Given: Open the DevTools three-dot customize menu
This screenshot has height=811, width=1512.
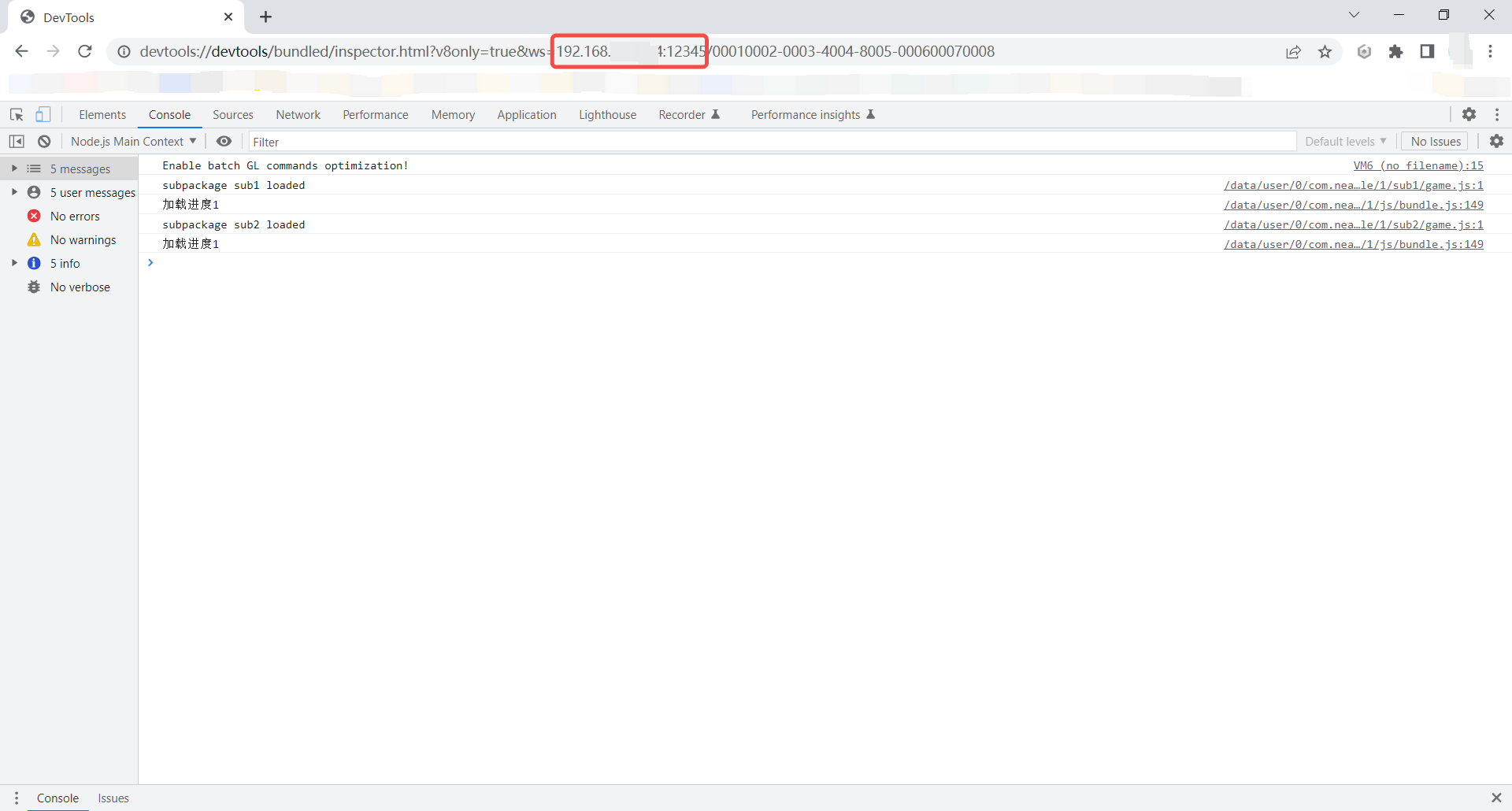Looking at the screenshot, I should click(x=1496, y=115).
